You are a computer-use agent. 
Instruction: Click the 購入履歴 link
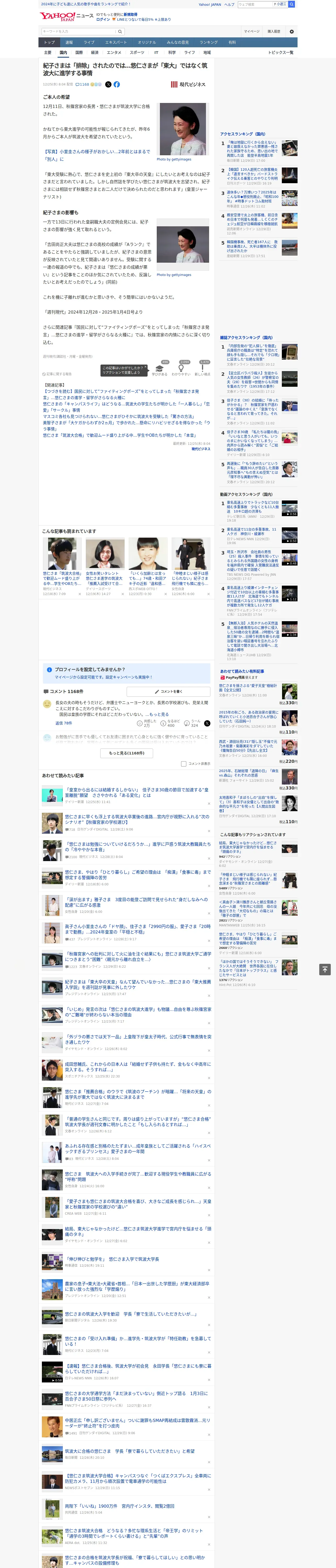click(274, 31)
